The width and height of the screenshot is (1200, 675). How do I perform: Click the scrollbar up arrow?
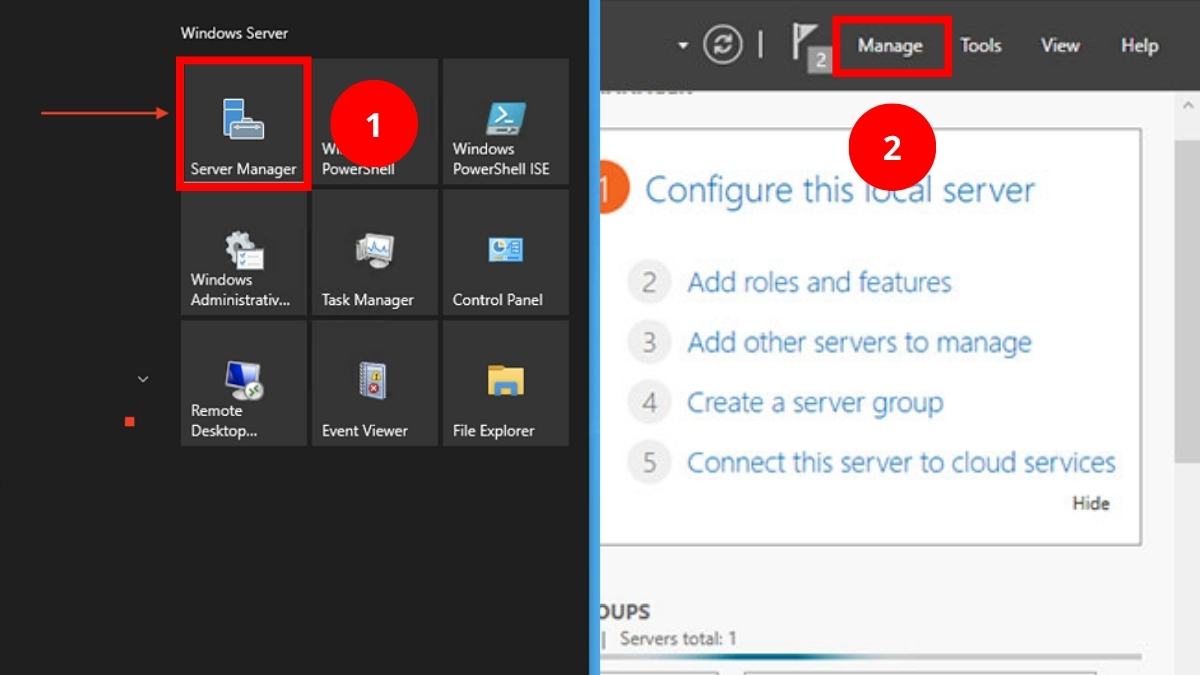pos(1189,104)
